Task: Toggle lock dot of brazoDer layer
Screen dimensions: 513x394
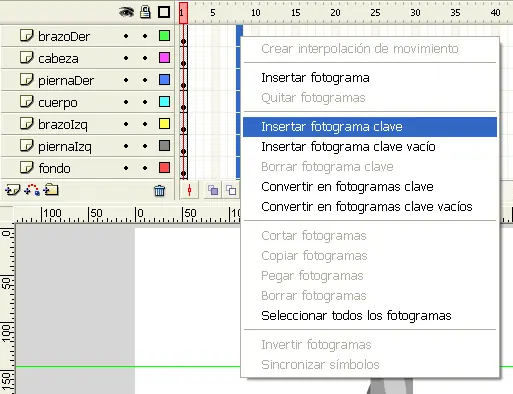Action: 145,36
